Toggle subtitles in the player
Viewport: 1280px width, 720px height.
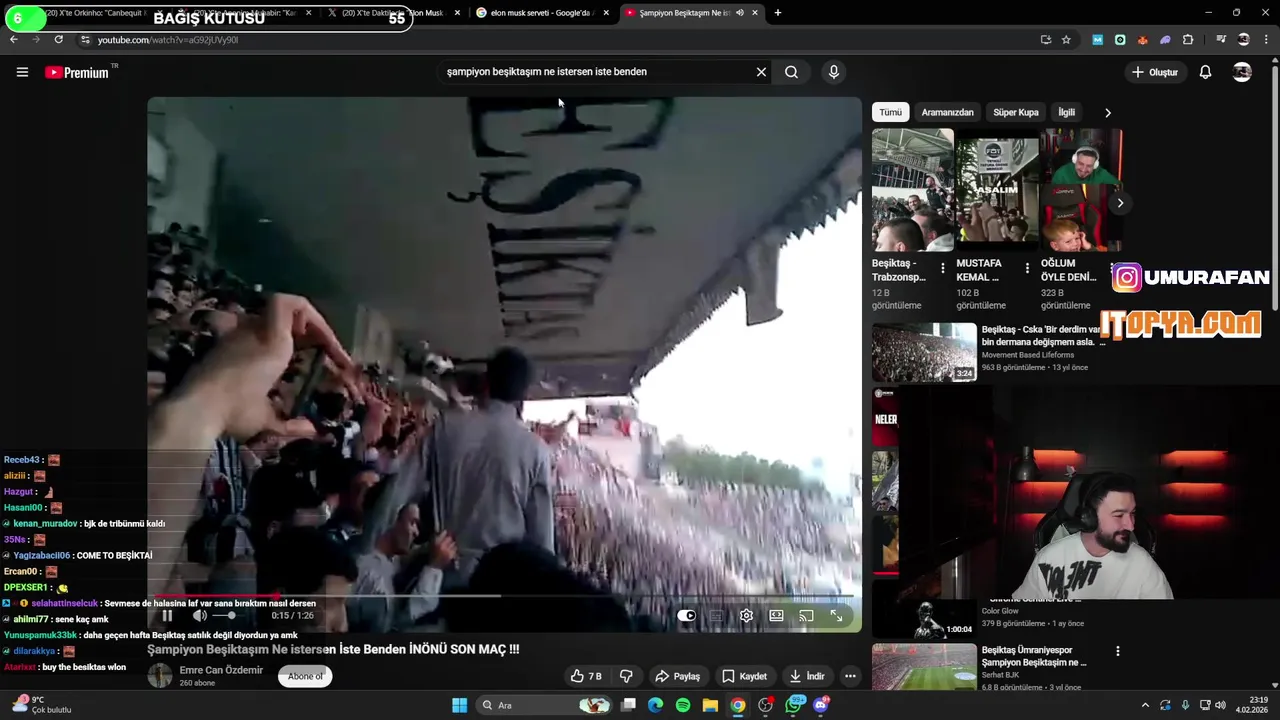tap(716, 616)
